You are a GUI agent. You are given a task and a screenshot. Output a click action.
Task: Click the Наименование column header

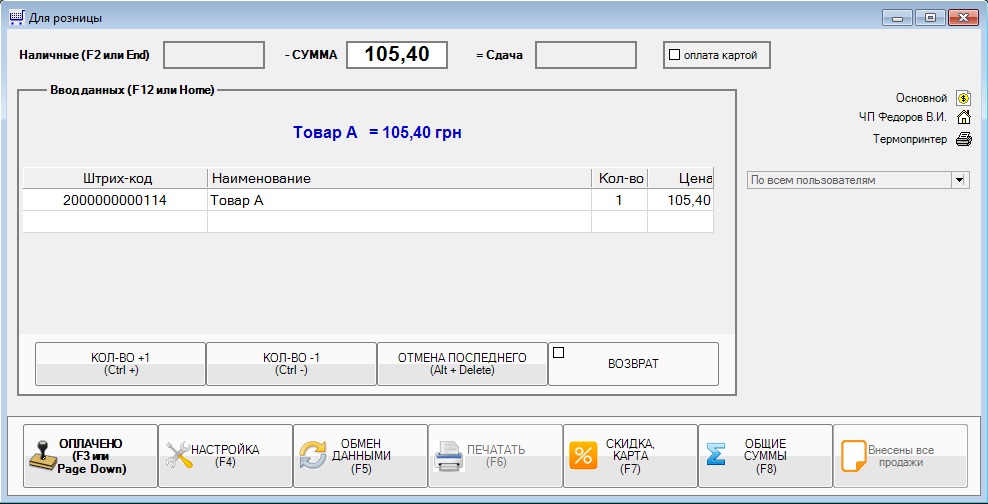tap(399, 178)
